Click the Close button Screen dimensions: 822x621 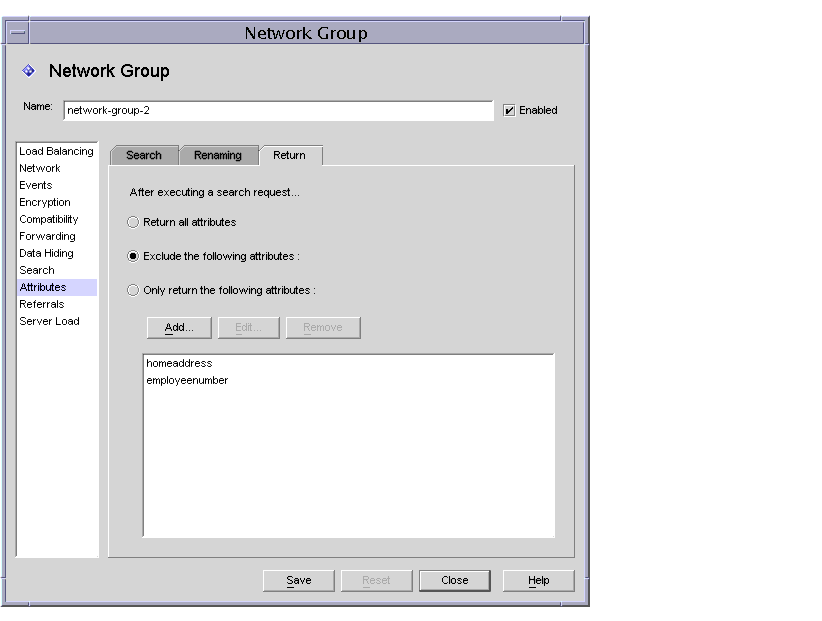[x=455, y=580]
